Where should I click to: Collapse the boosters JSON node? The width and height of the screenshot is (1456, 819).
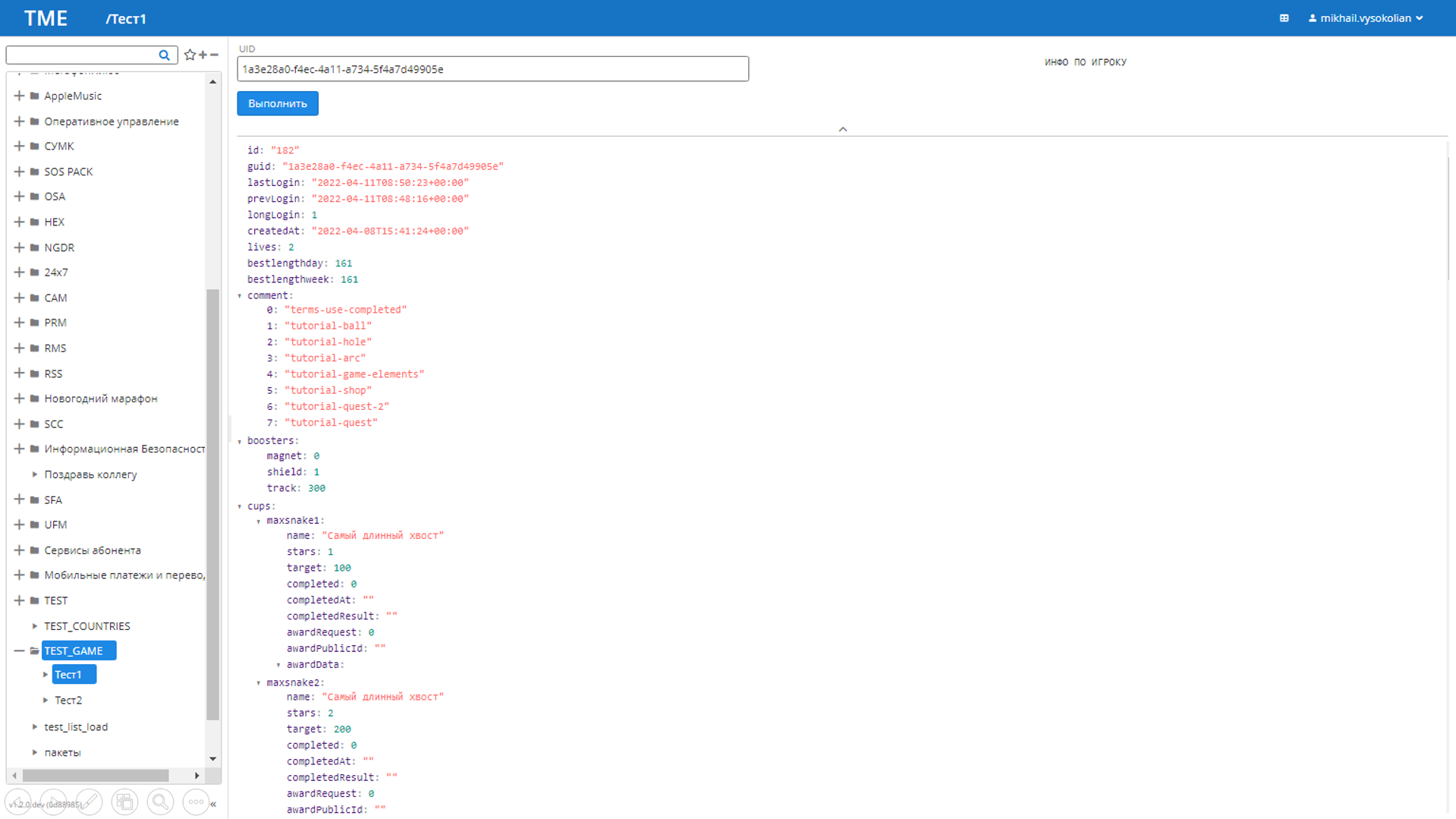coord(241,441)
